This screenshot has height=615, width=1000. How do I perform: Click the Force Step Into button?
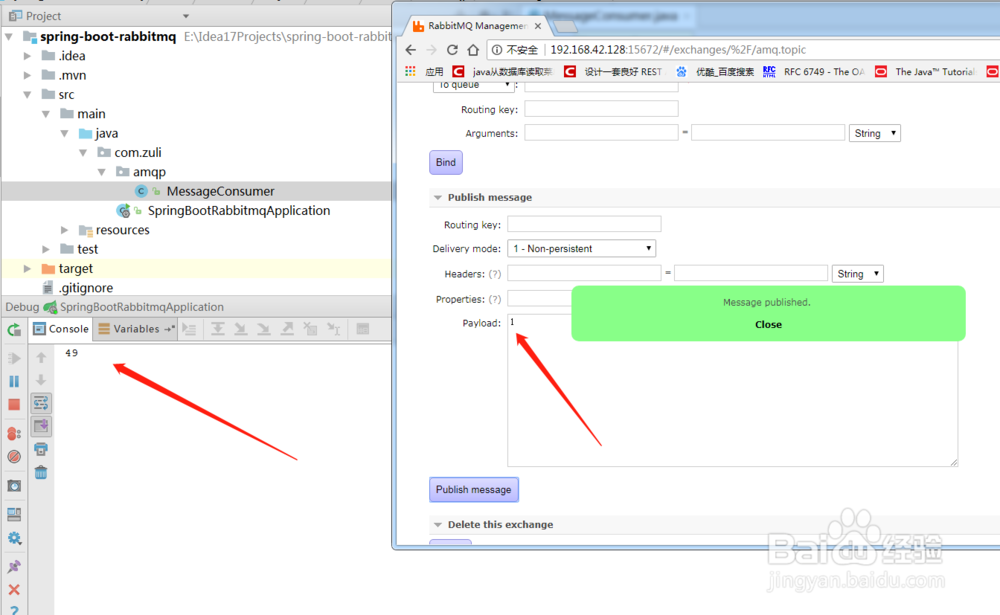[x=263, y=329]
